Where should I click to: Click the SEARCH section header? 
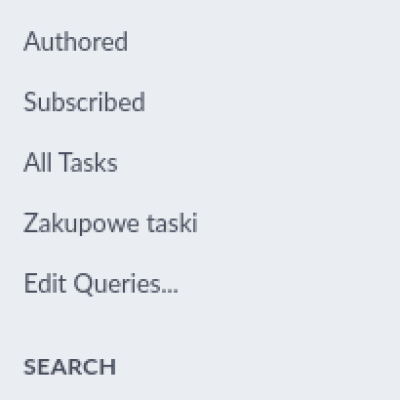click(x=70, y=367)
